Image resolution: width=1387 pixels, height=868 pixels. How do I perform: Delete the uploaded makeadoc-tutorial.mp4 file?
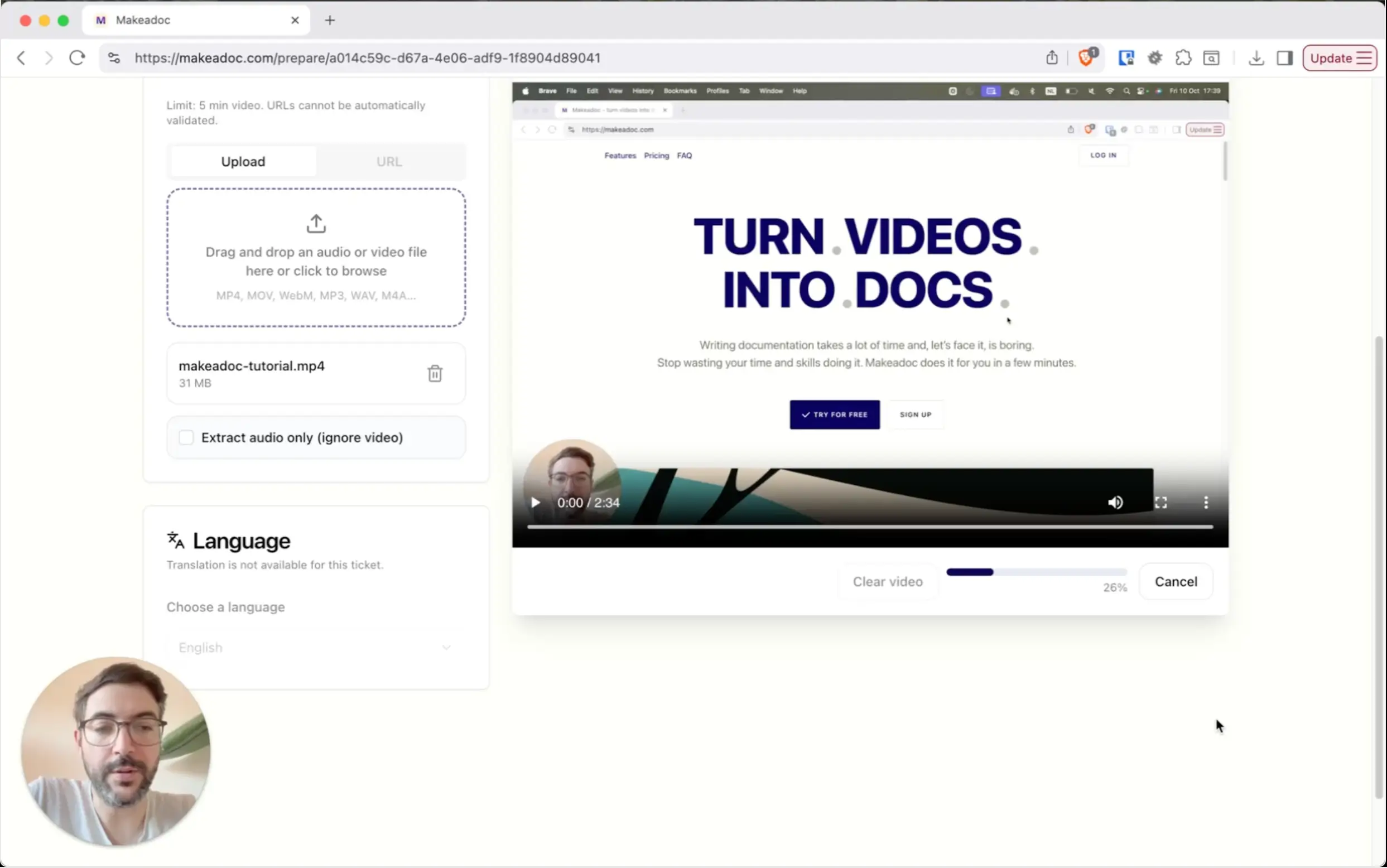pyautogui.click(x=436, y=373)
